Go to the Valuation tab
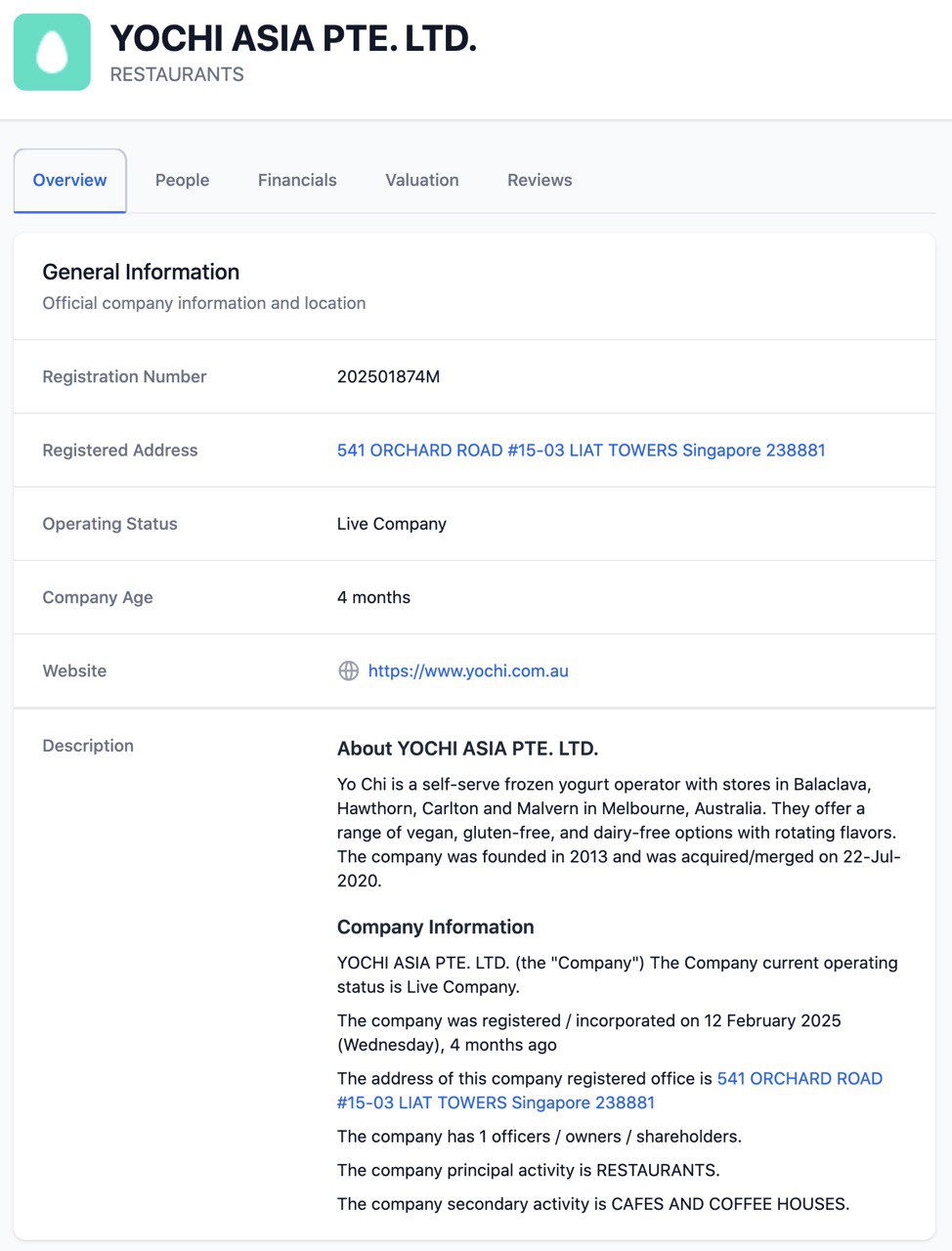Image resolution: width=952 pixels, height=1251 pixels. tap(421, 180)
